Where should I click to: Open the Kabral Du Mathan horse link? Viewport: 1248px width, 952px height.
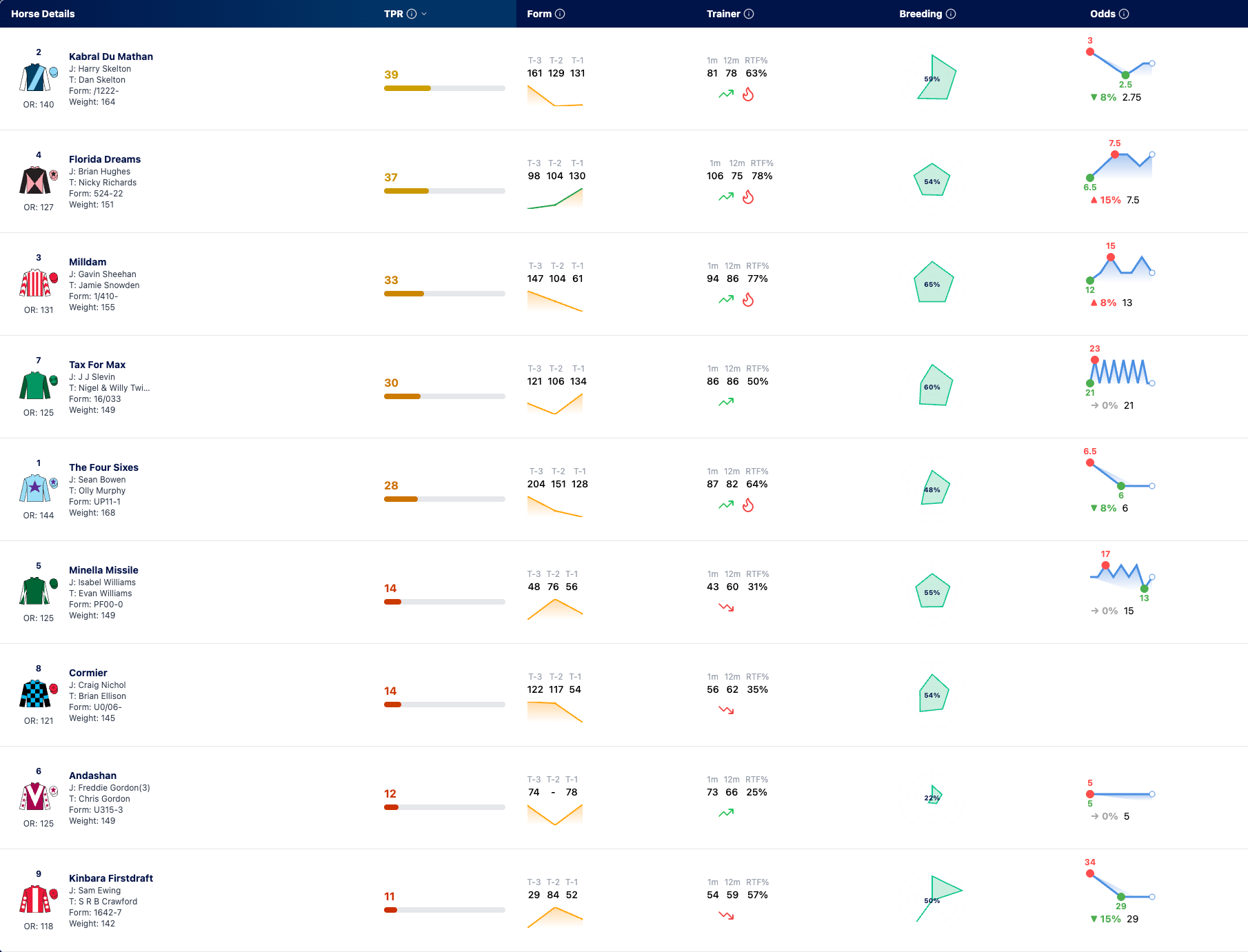(111, 57)
